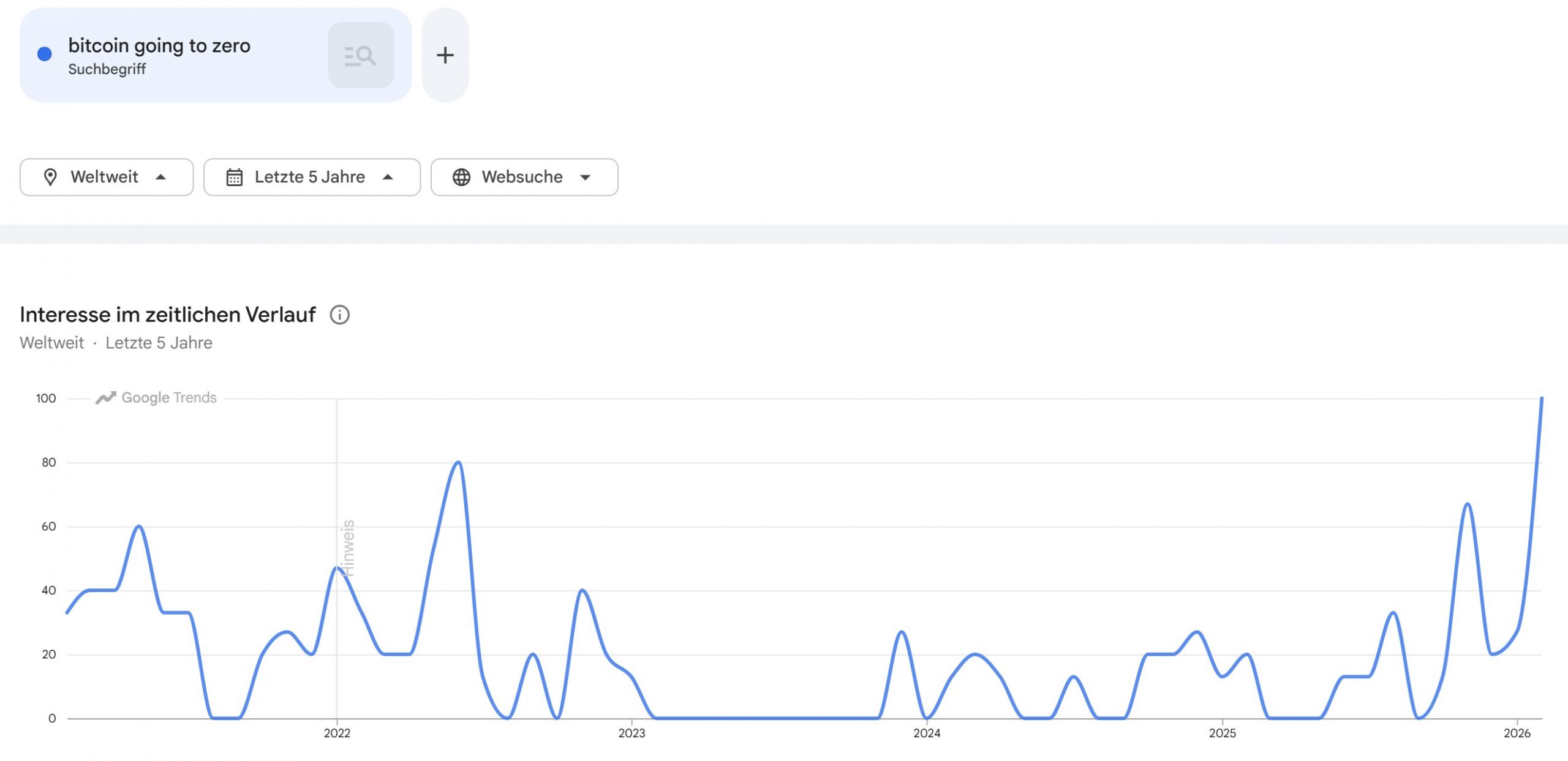Expand the Letzte 5 Jahre time range
This screenshot has height=761, width=1568.
tap(312, 178)
